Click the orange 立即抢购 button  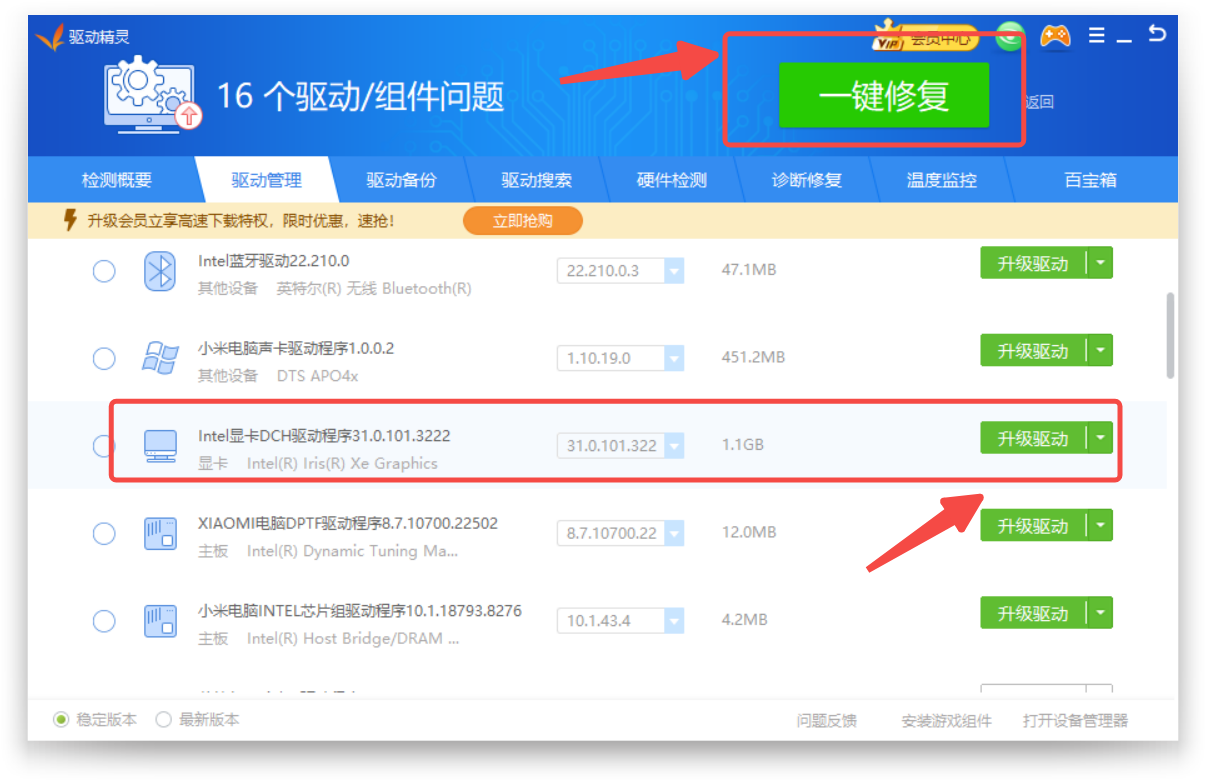522,221
